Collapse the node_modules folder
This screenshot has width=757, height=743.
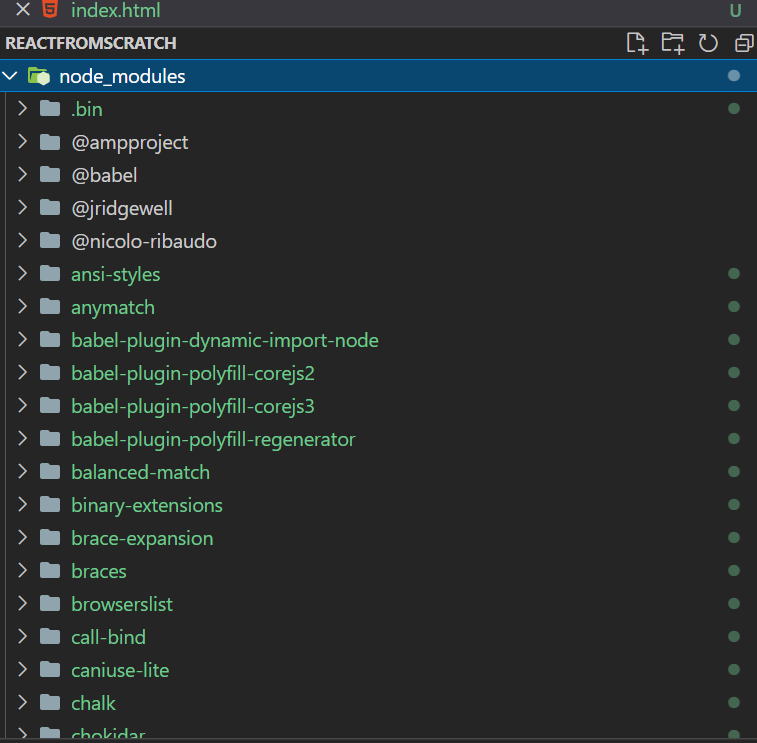point(10,76)
